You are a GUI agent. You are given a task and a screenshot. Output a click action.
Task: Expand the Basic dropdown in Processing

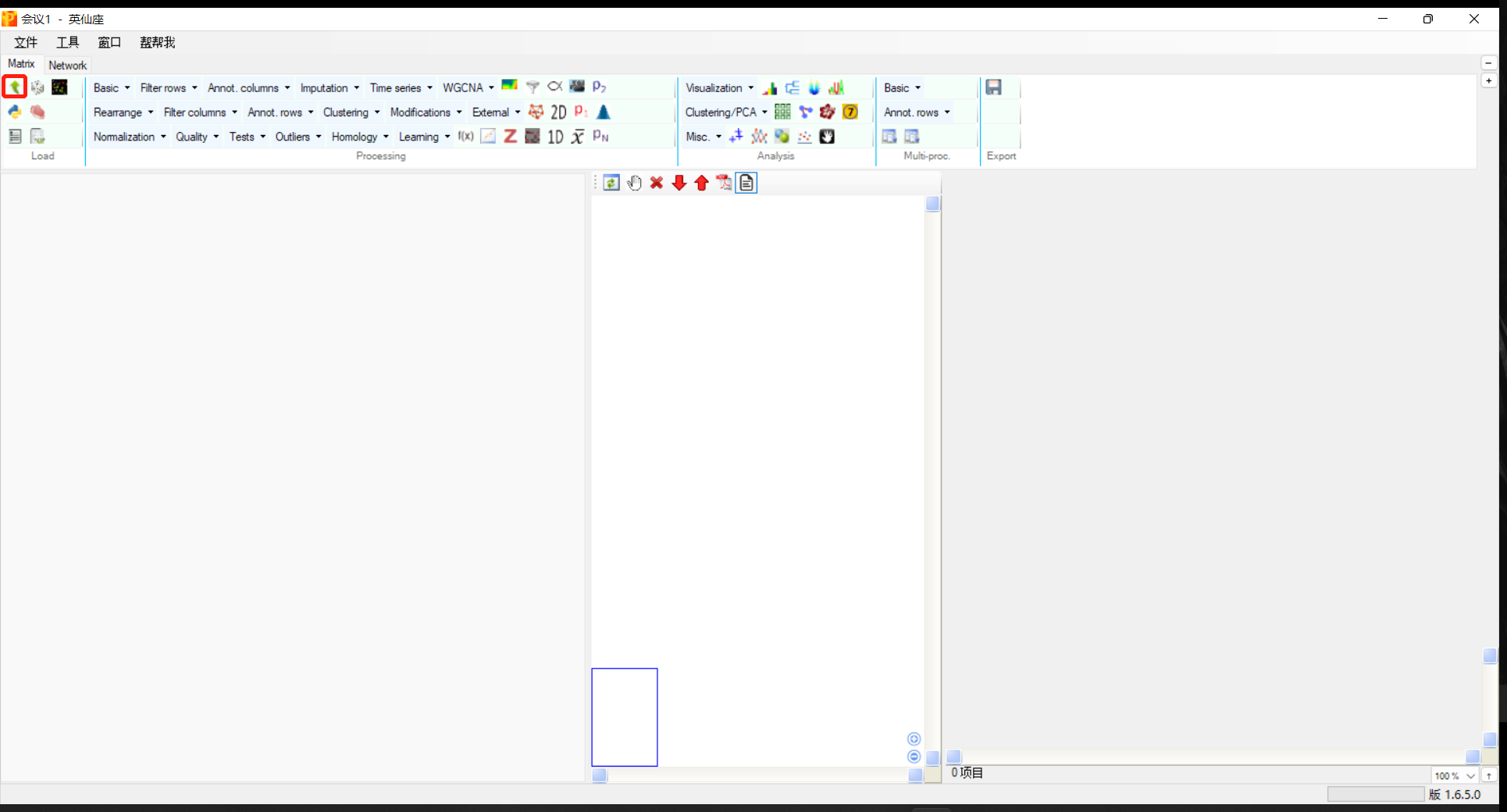112,87
